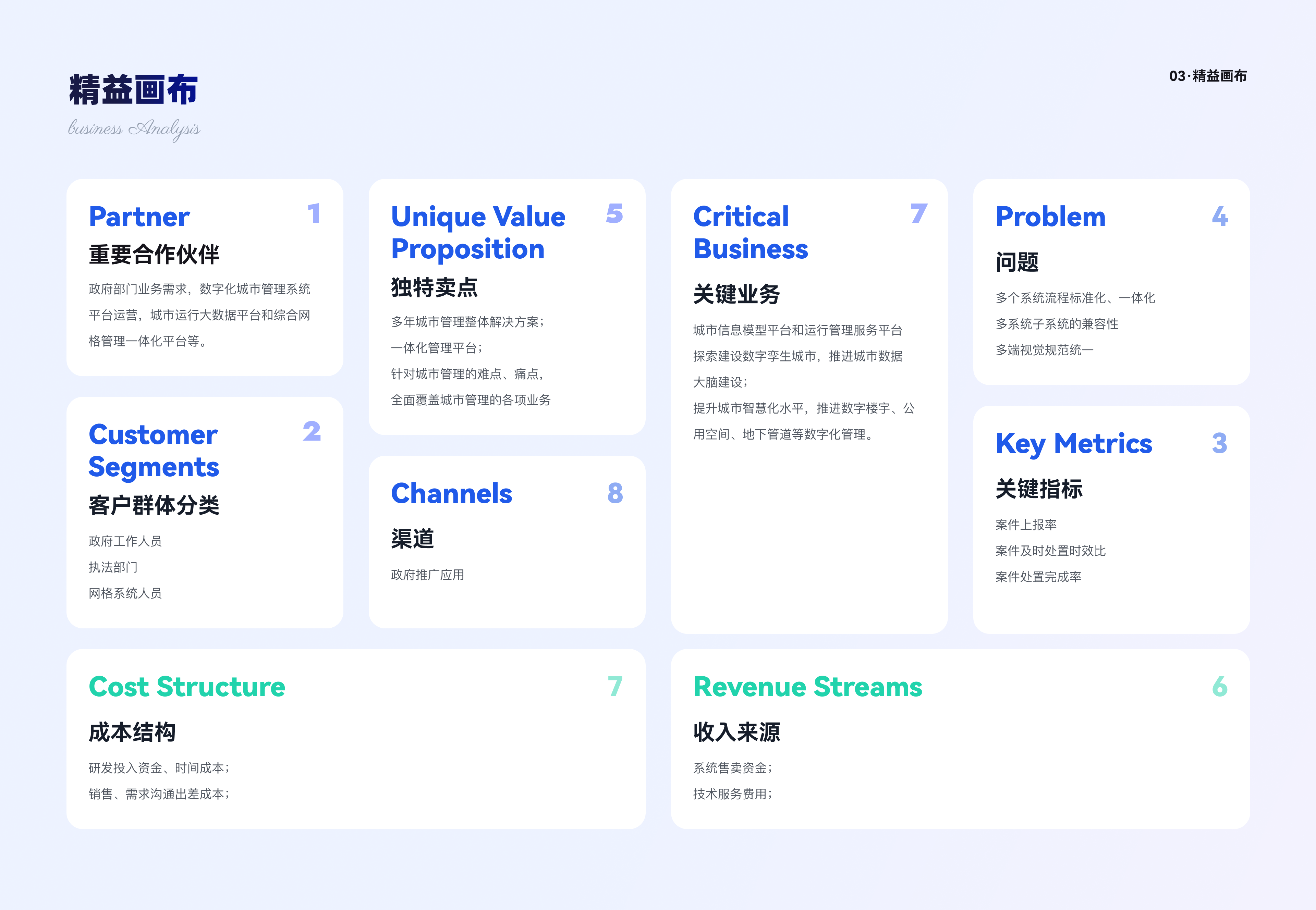Click number 3 on Key Metrics card
This screenshot has height=910, width=1316.
click(x=1219, y=444)
